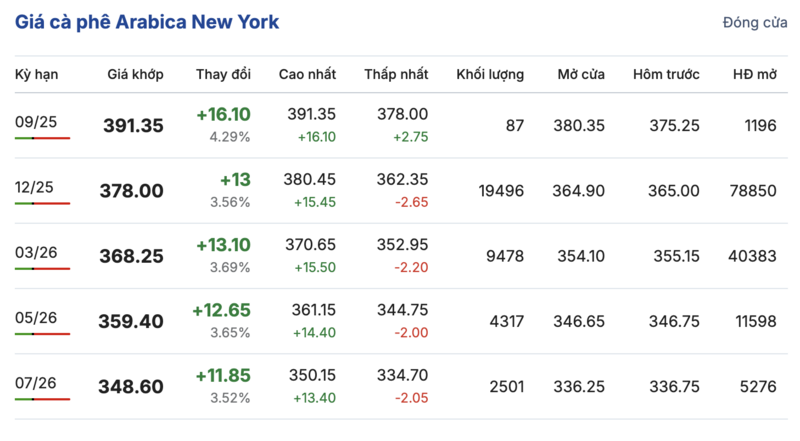800x441 pixels.
Task: Click the 391.35 matched price
Action: (x=133, y=126)
